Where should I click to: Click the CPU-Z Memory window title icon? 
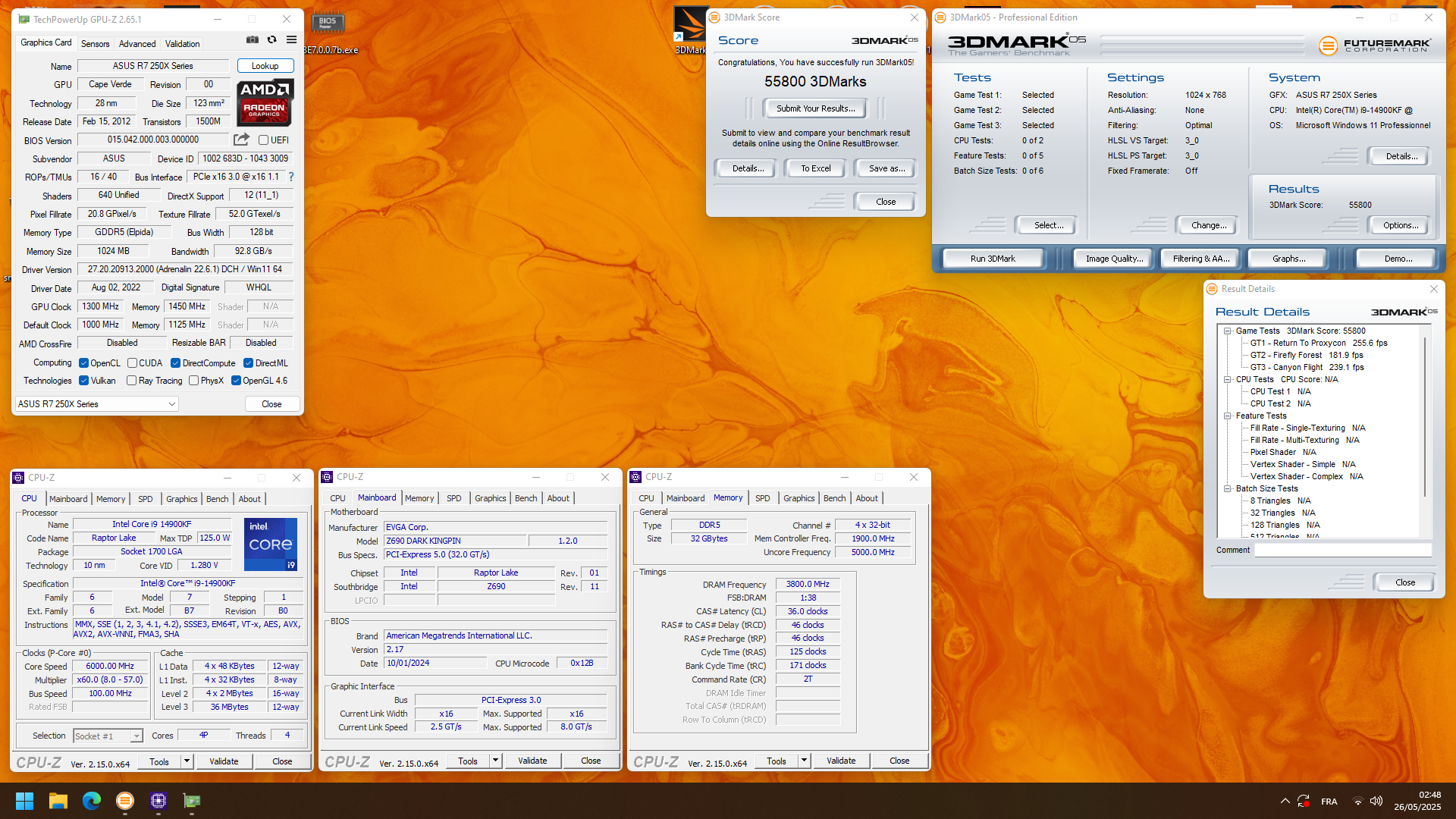click(635, 477)
